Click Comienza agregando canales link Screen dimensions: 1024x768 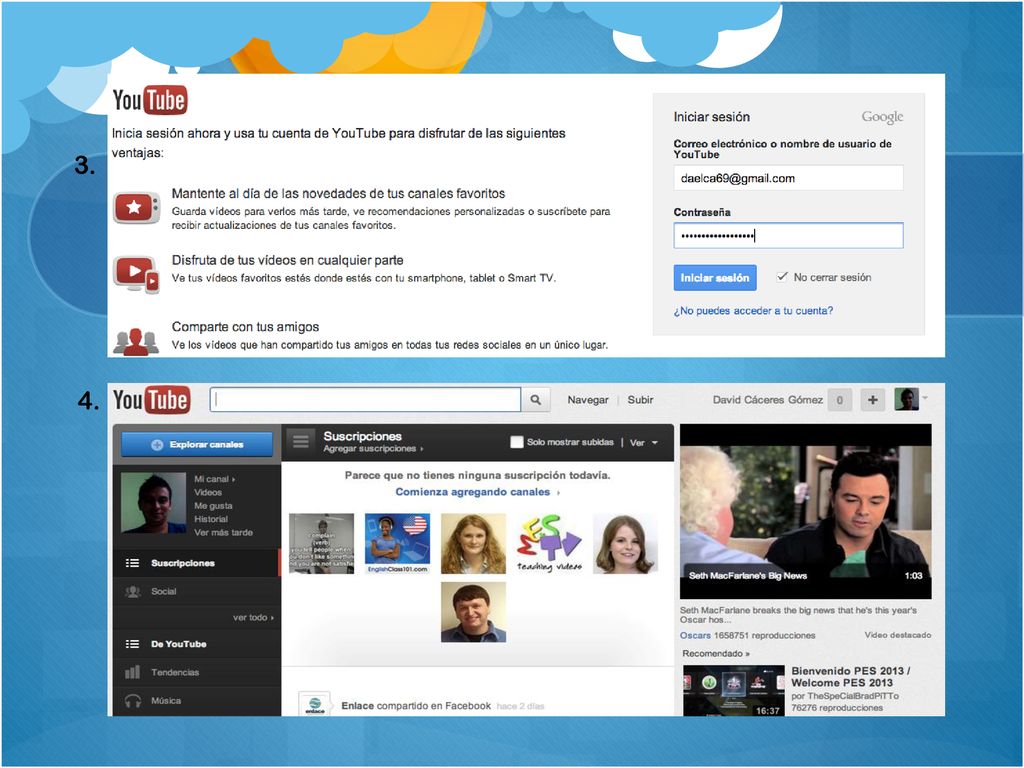pyautogui.click(x=477, y=492)
